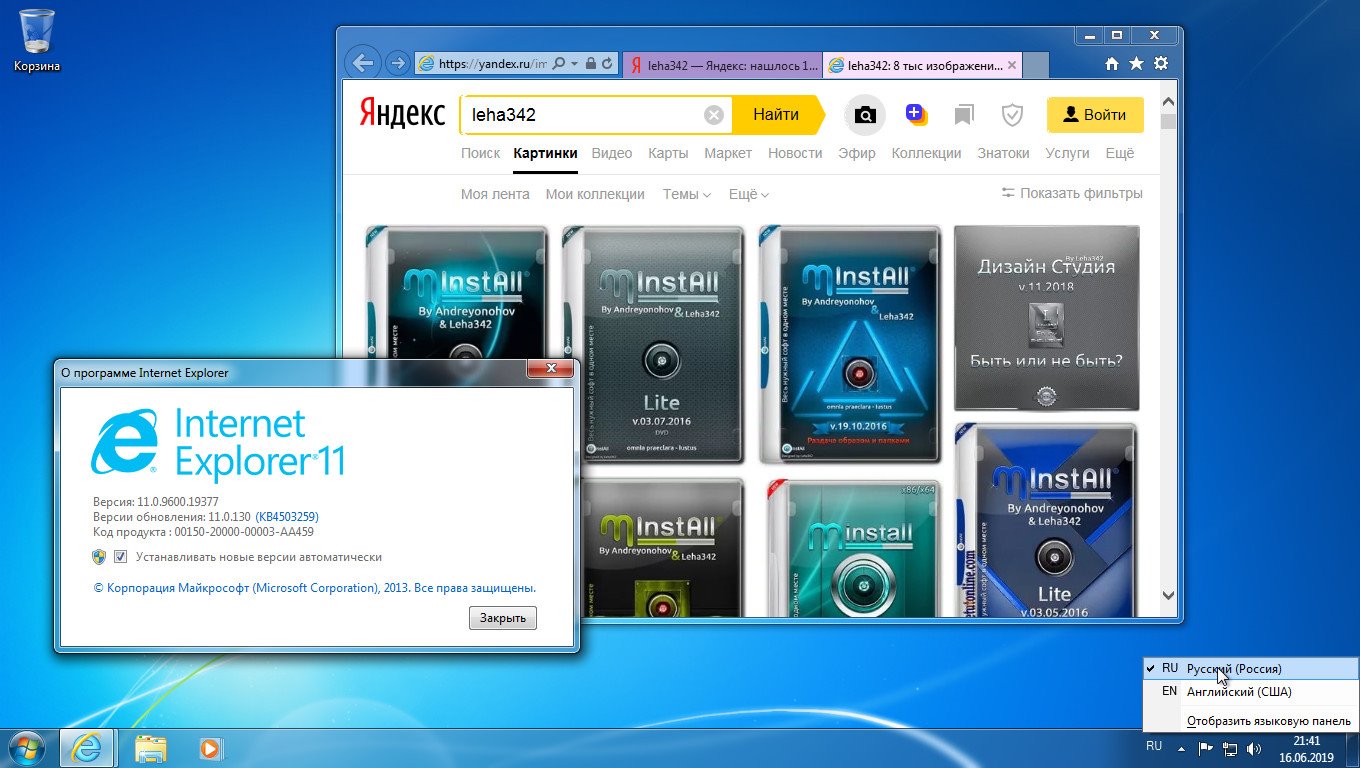Open the KB4503259 update link

(x=287, y=517)
